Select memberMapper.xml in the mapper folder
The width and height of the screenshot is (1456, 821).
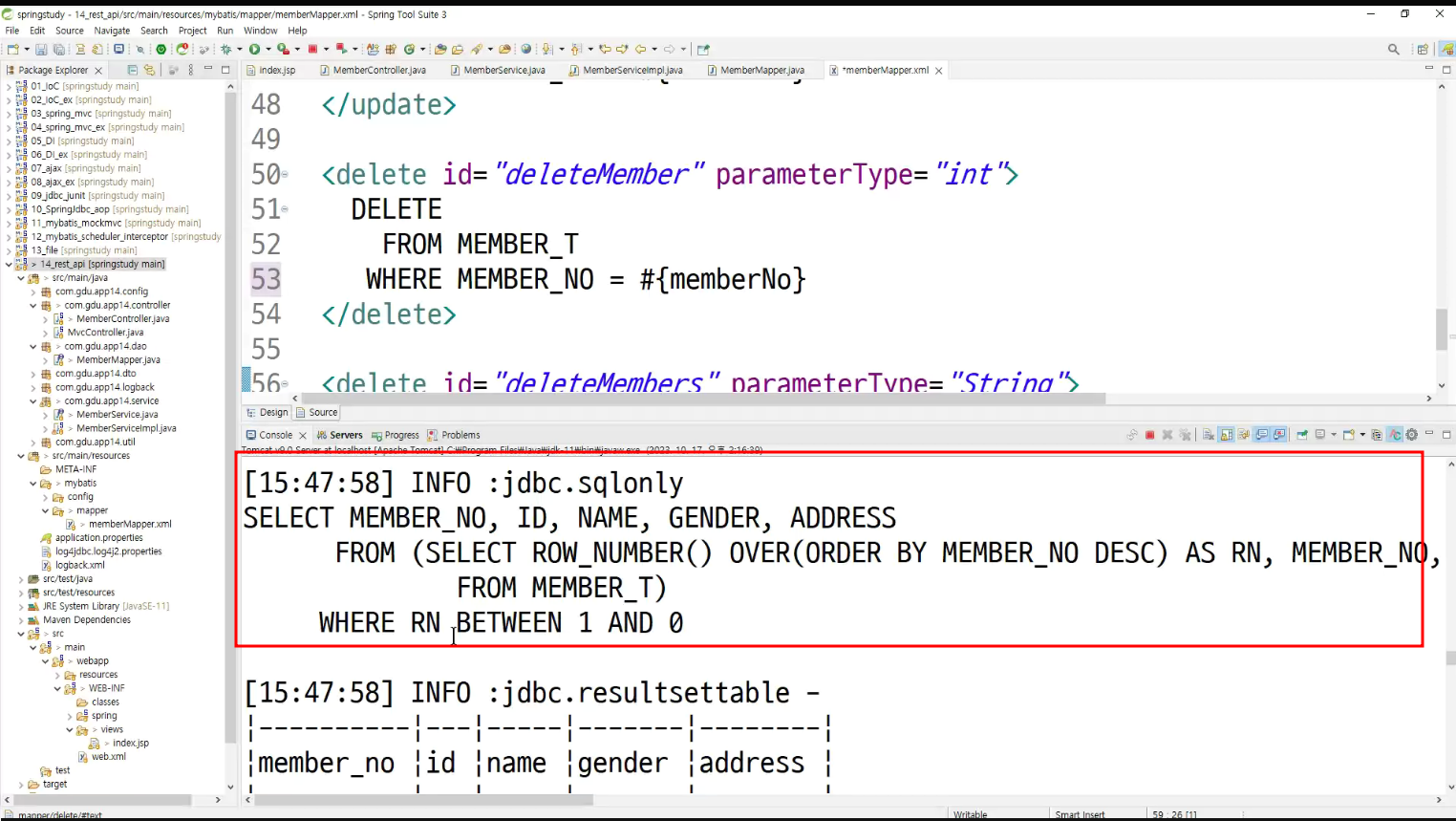[130, 525]
